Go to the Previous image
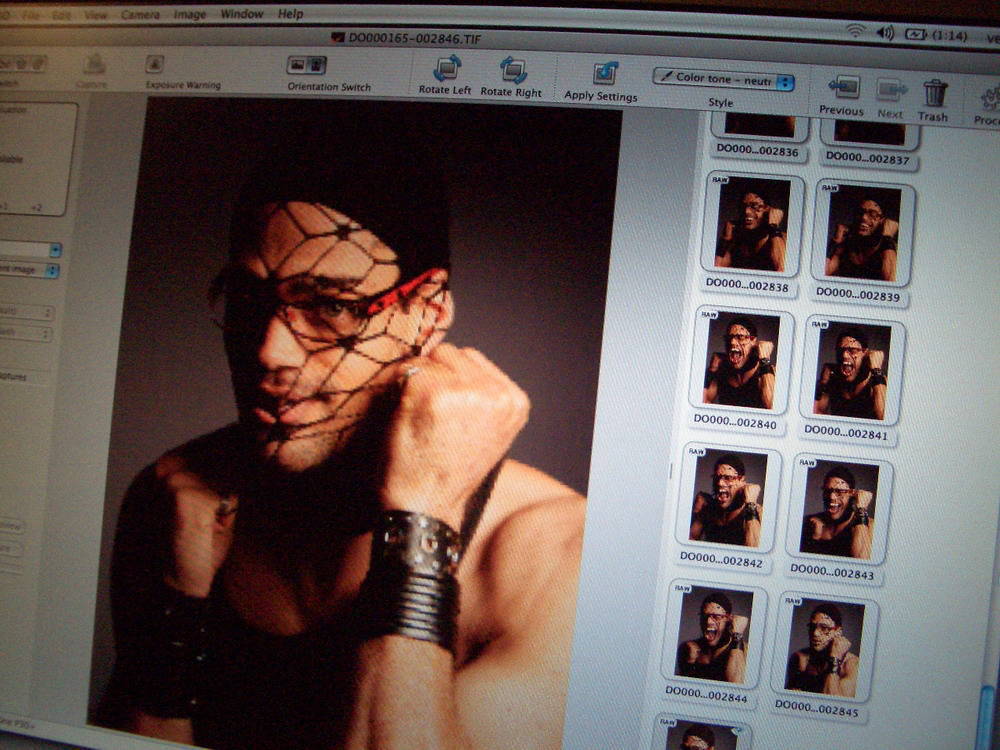The height and width of the screenshot is (750, 1000). click(x=843, y=88)
